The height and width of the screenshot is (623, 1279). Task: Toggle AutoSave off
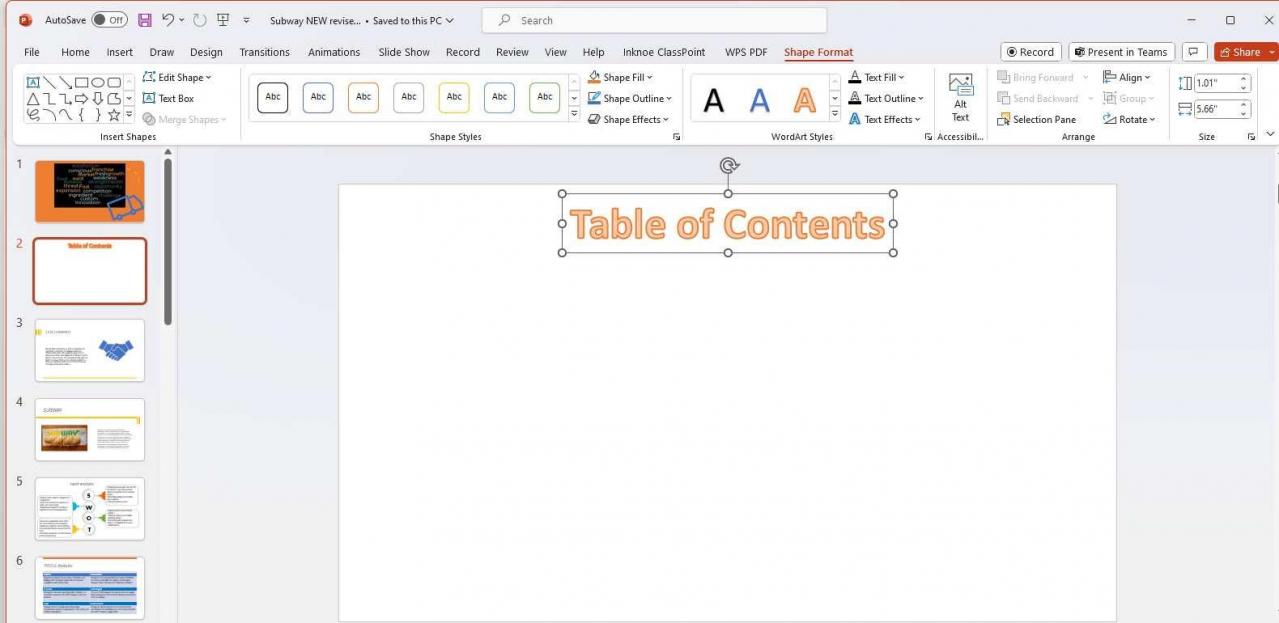point(87,20)
